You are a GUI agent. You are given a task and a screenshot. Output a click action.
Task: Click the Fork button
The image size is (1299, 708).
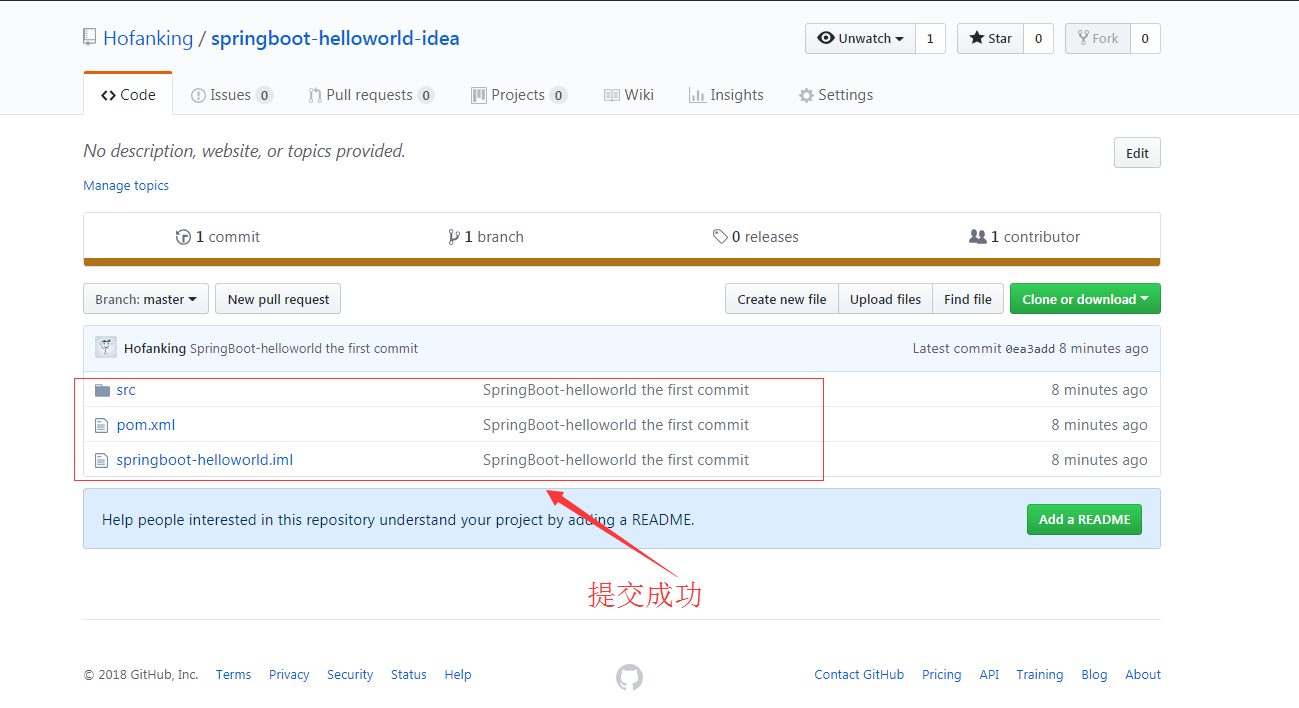[x=1098, y=38]
